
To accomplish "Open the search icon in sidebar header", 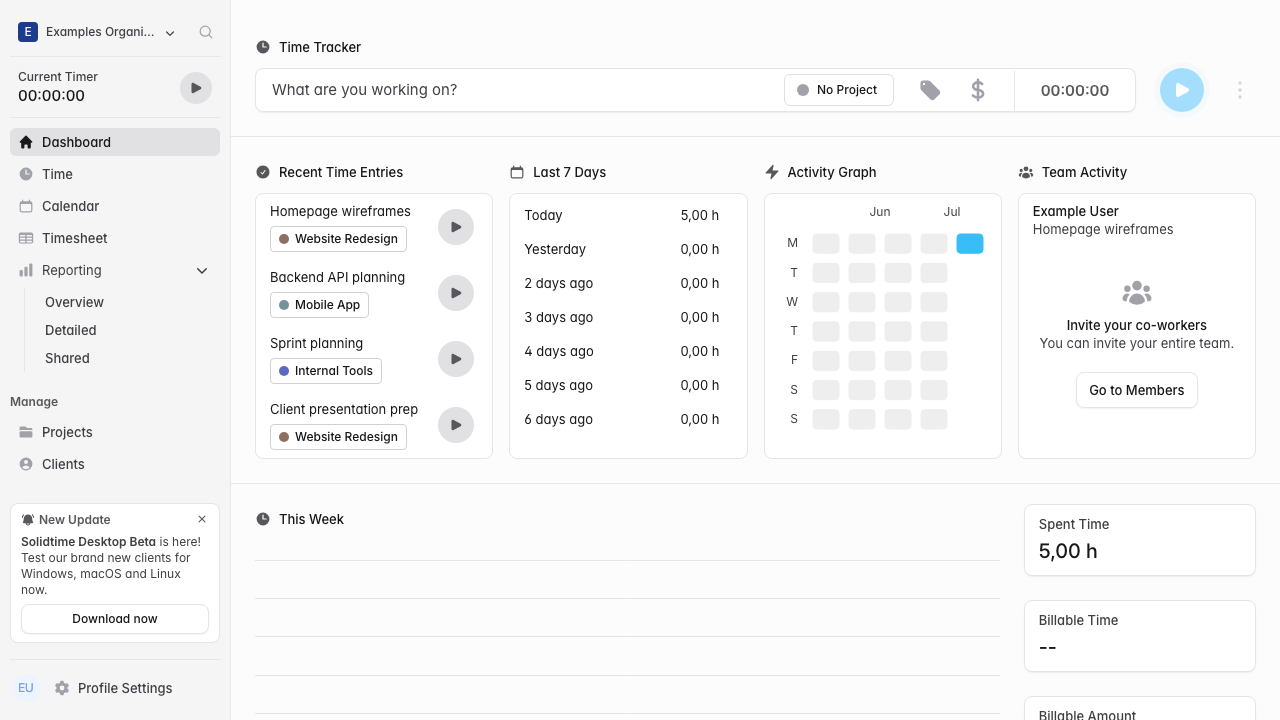I will 206,32.
